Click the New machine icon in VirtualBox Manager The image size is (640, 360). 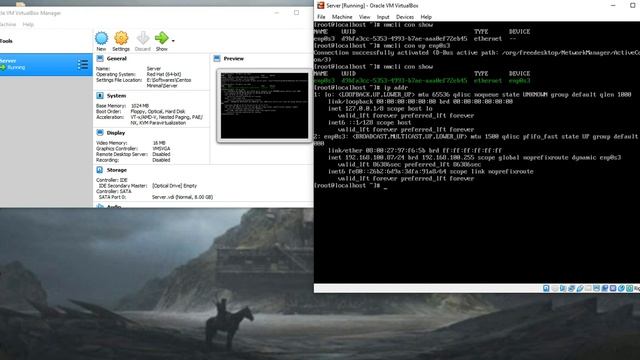click(x=101, y=38)
